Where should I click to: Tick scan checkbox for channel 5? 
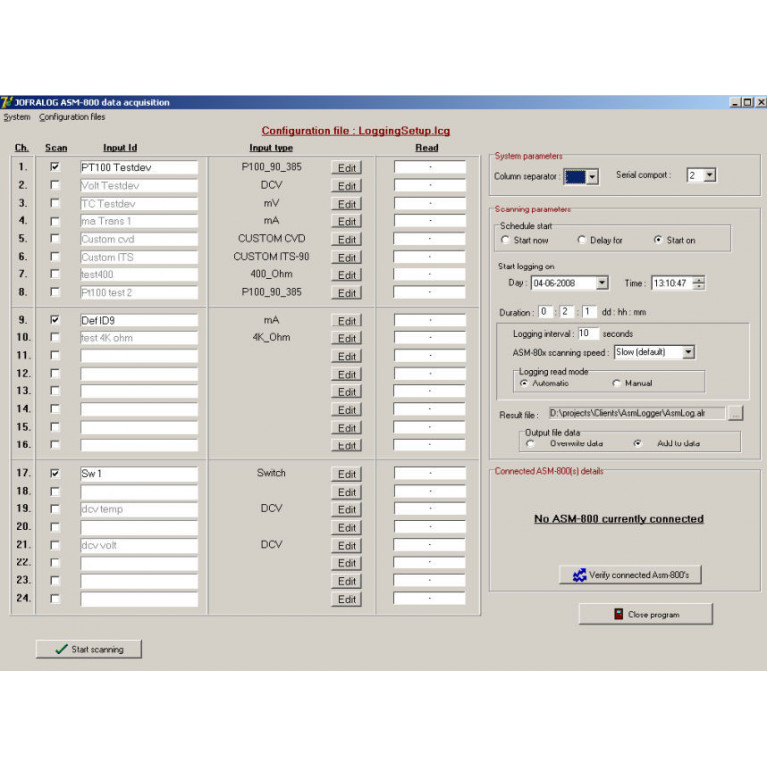[55, 239]
